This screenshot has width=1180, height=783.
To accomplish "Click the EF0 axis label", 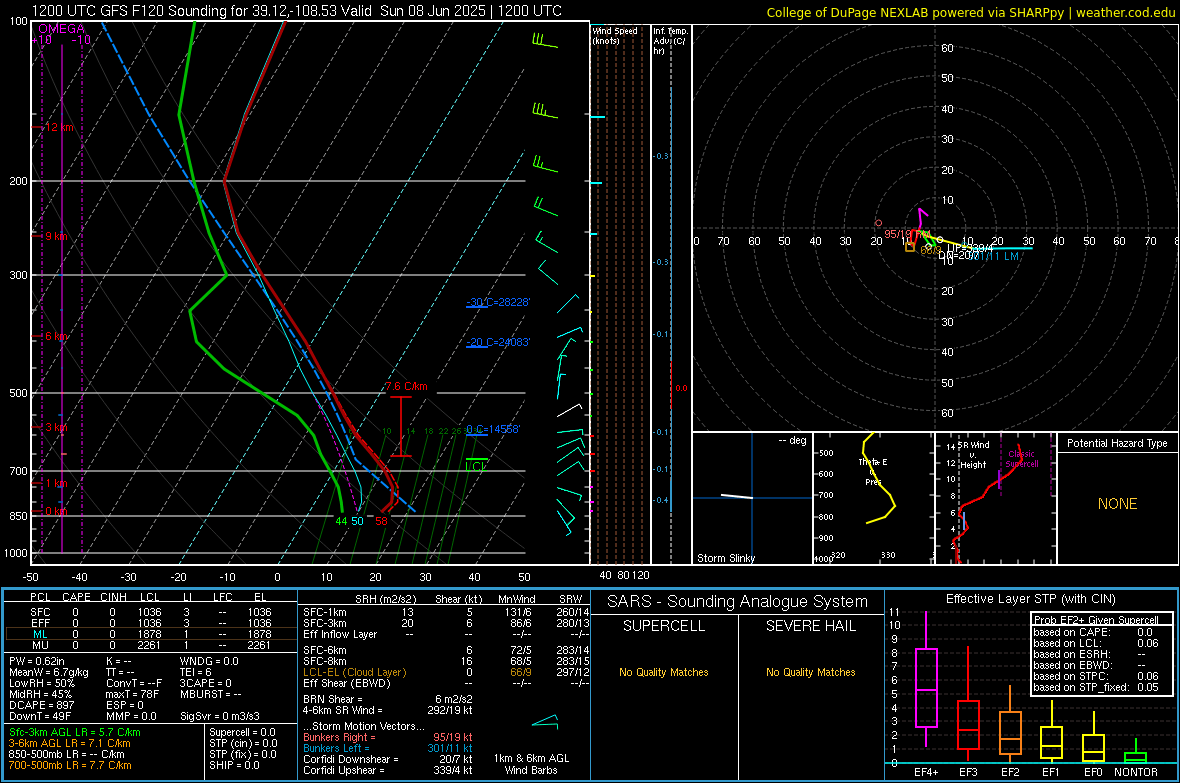I will pyautogui.click(x=1093, y=772).
